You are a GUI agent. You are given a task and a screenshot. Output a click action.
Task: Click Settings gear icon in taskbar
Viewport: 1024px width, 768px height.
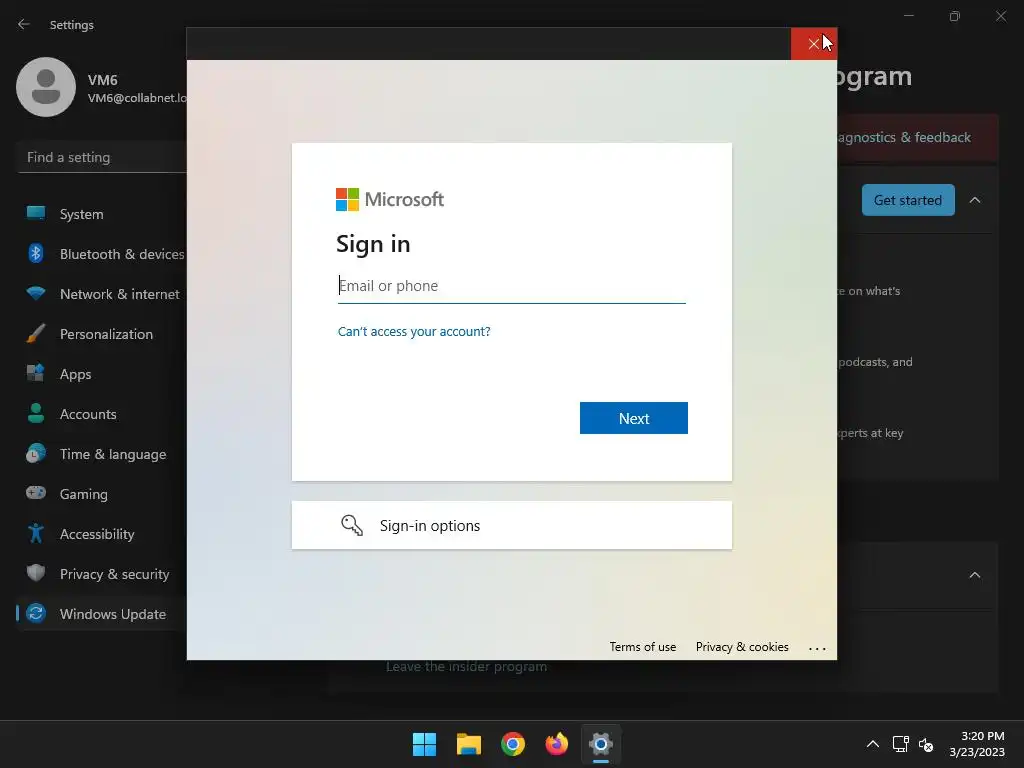click(601, 744)
